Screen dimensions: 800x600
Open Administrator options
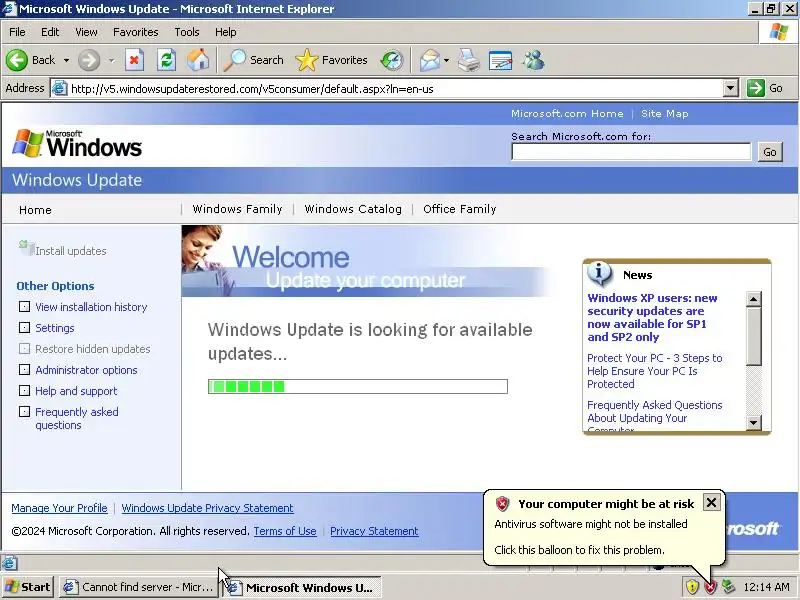[86, 370]
